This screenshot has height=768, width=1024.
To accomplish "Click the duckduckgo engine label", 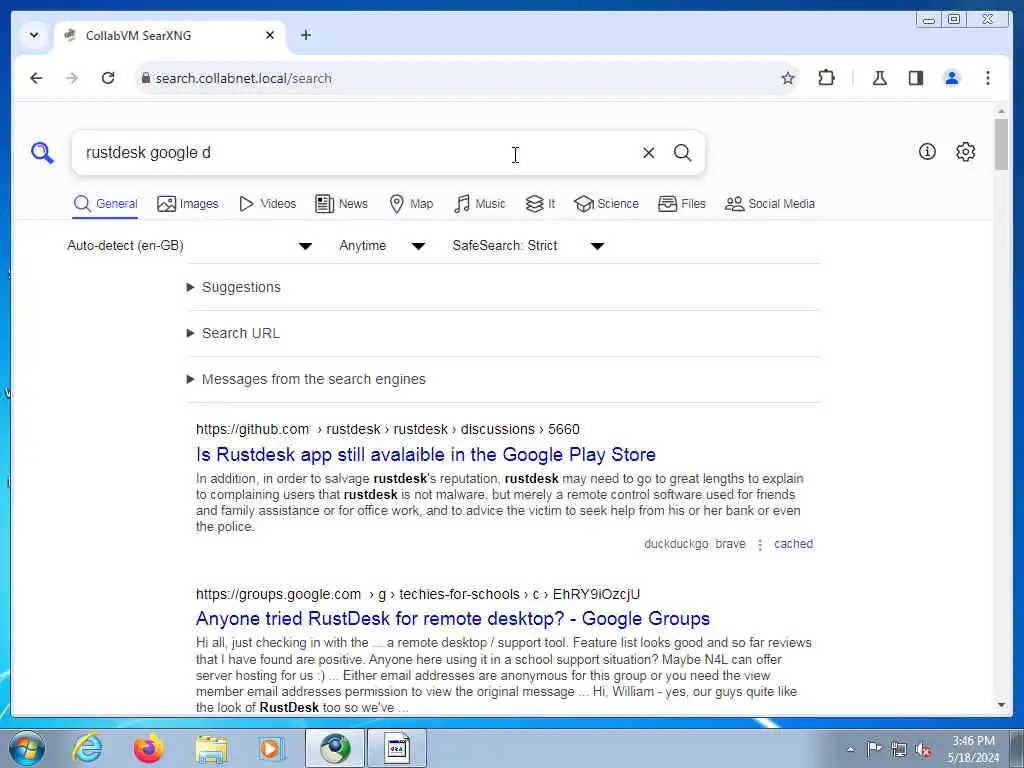I will pos(676,544).
